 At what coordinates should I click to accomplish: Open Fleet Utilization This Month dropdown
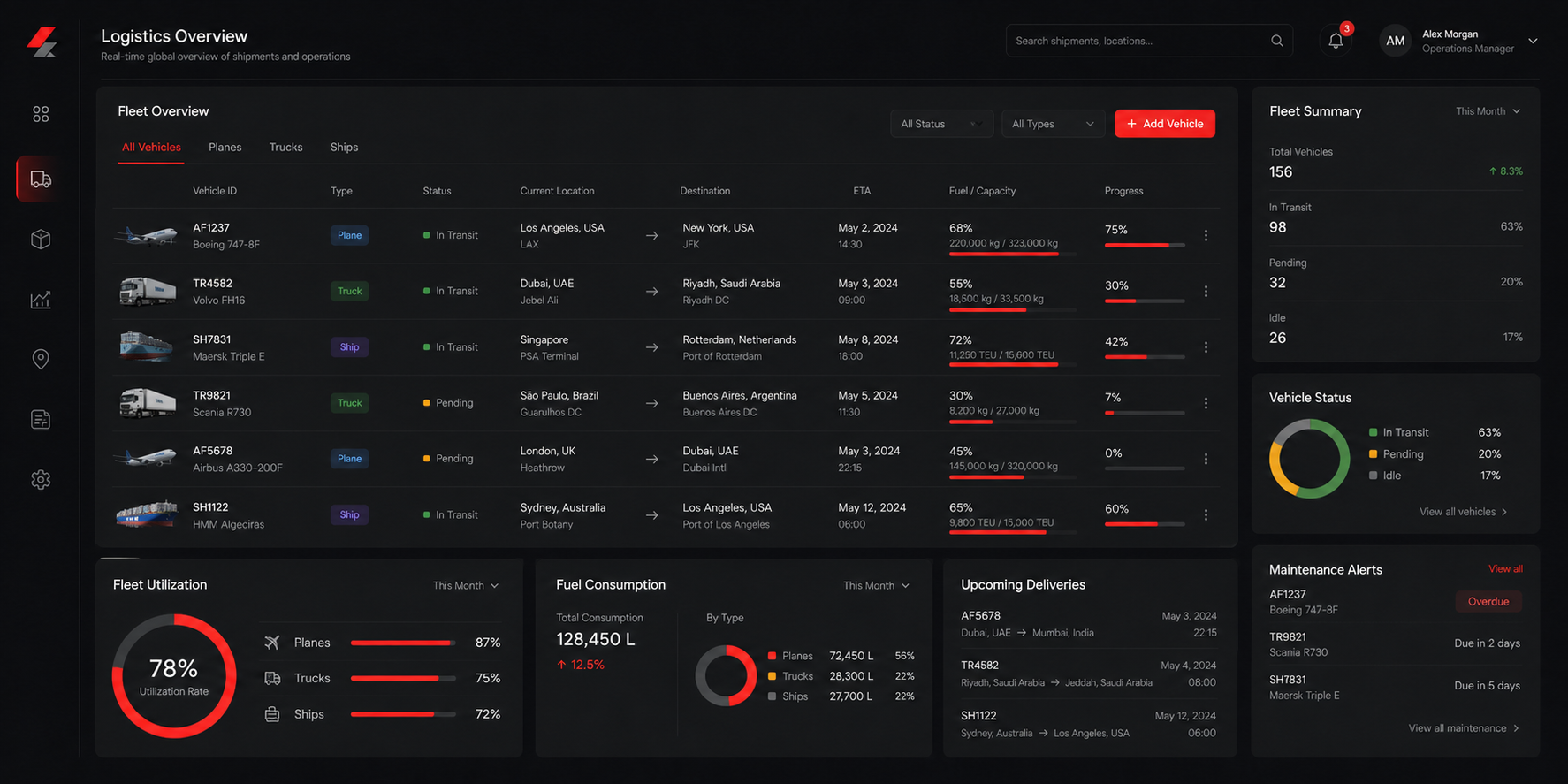(x=466, y=585)
